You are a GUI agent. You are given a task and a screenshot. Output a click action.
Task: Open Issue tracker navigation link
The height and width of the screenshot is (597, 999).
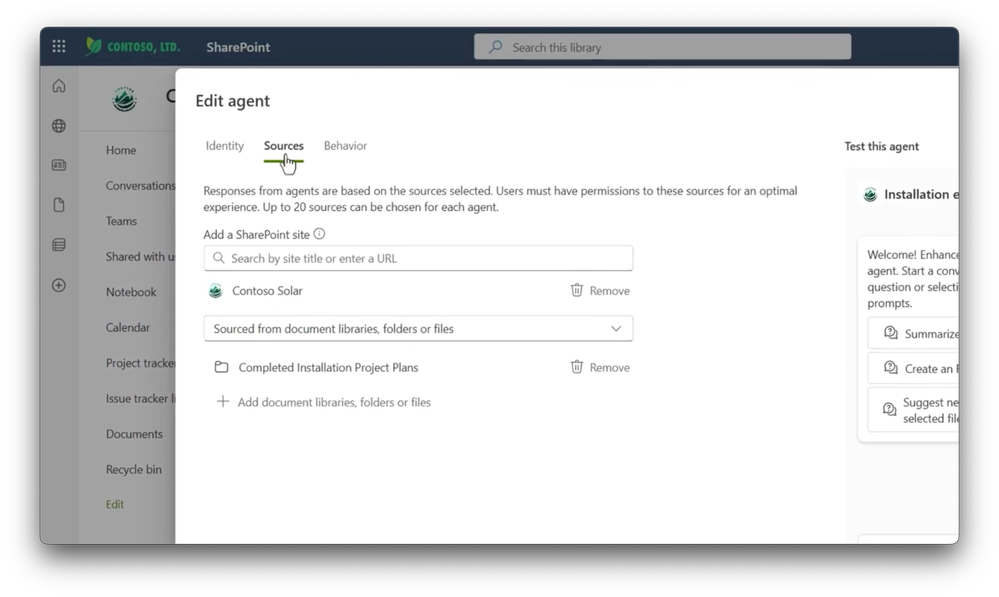point(140,398)
